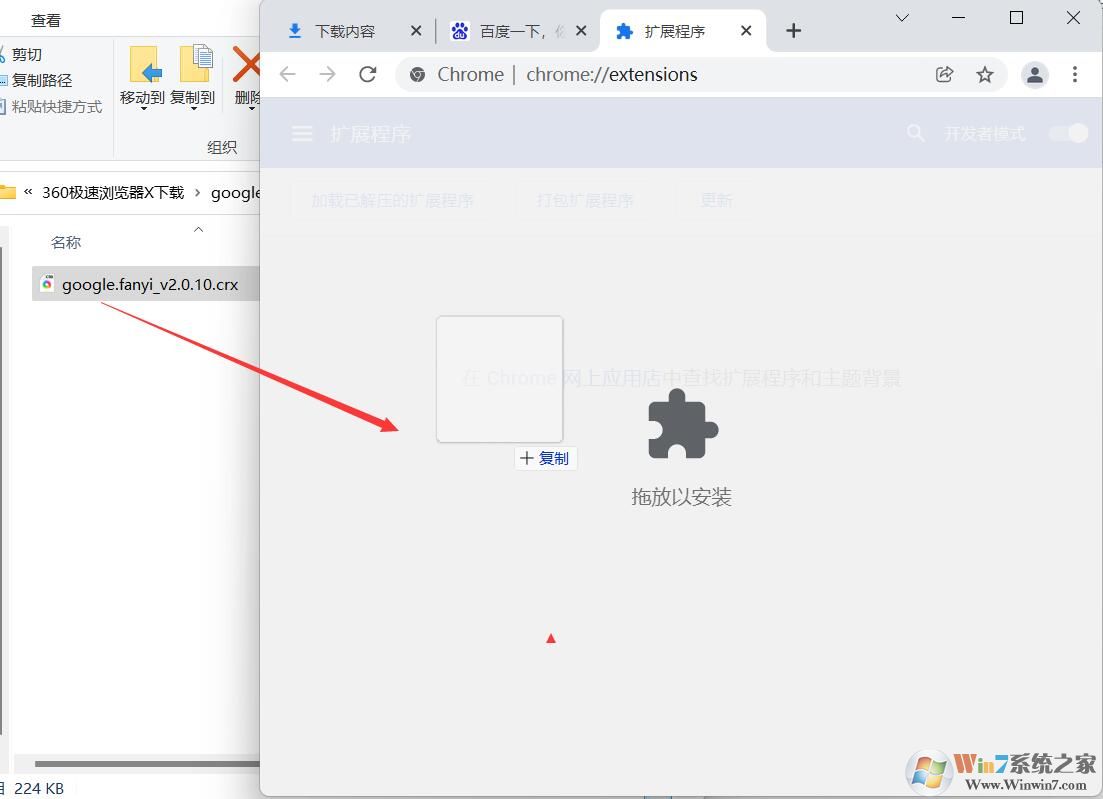This screenshot has width=1103, height=799.
Task: Click the back navigation arrow in Chrome
Action: click(x=287, y=74)
